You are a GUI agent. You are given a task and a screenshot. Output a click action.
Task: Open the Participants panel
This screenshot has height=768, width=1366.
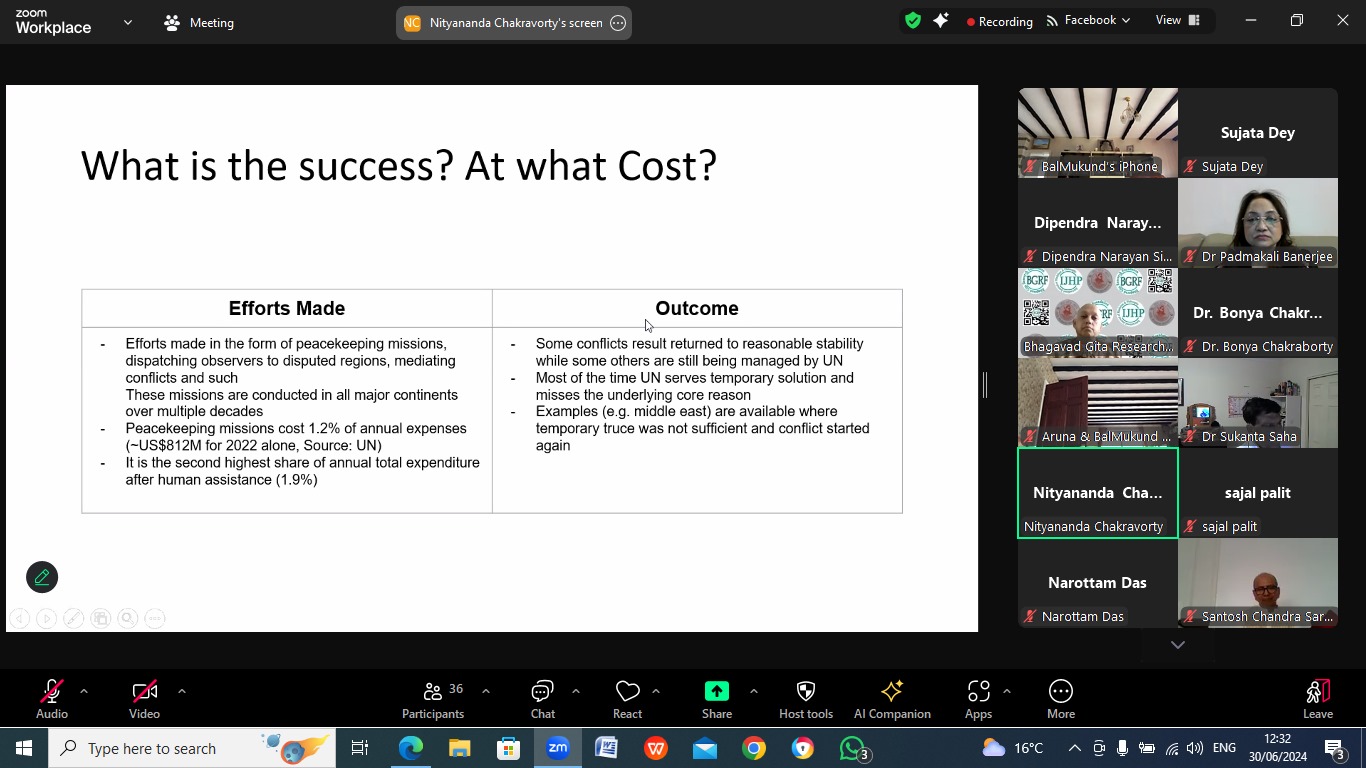(x=433, y=700)
